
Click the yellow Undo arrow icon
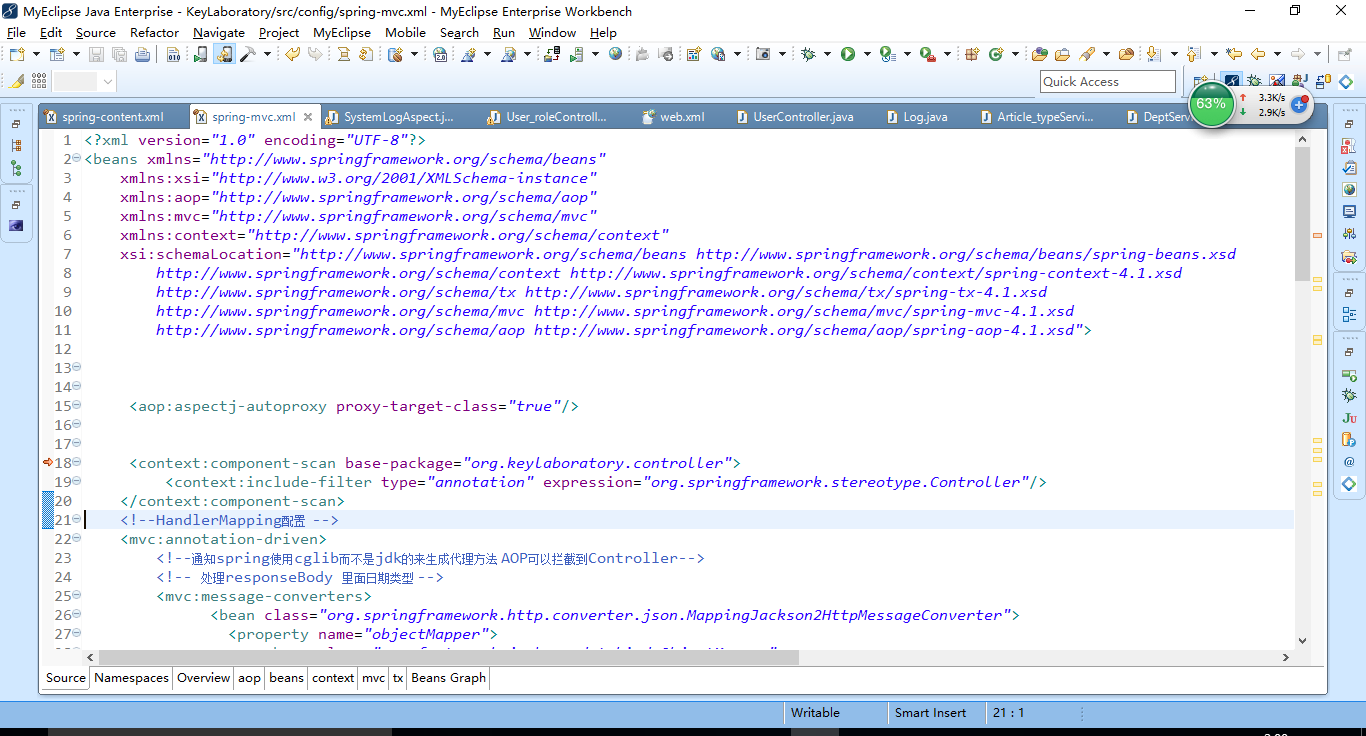click(292, 54)
